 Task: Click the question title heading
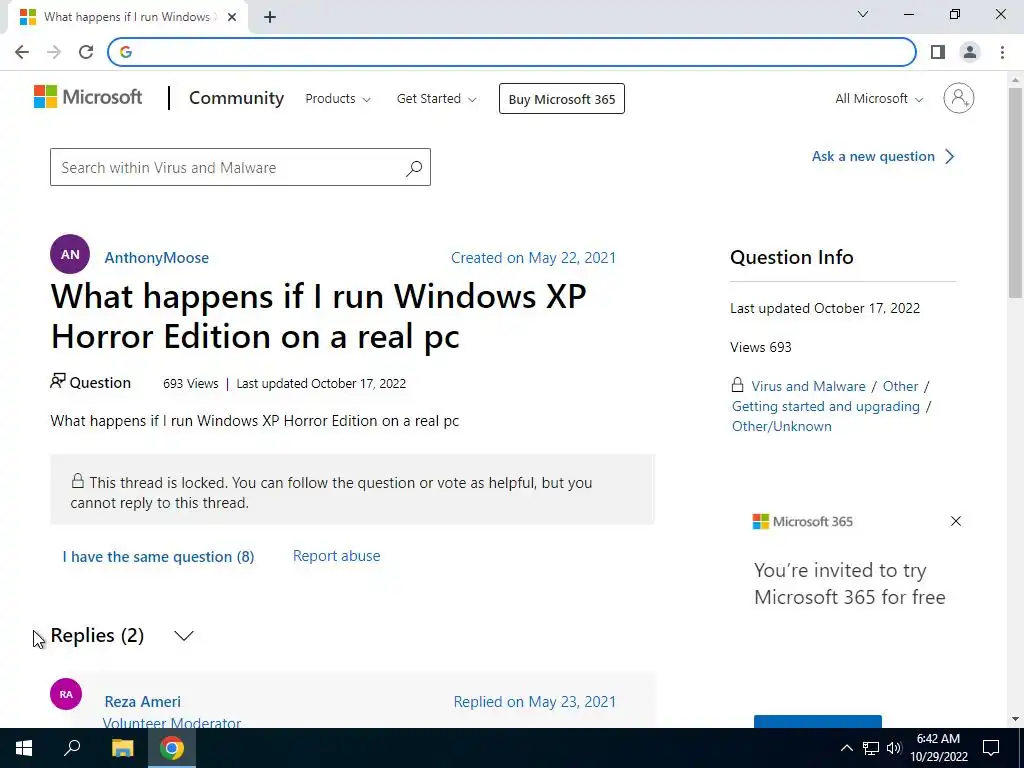[x=319, y=316]
